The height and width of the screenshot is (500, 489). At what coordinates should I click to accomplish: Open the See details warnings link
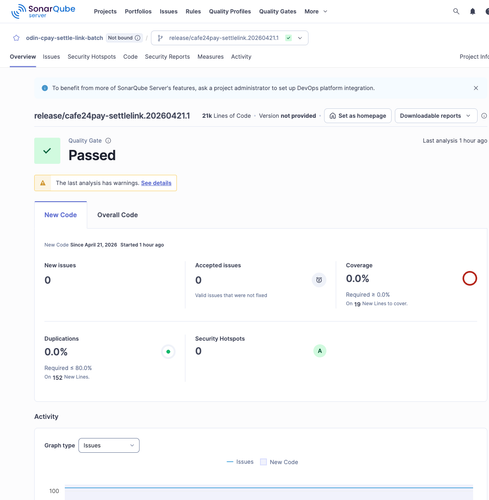click(156, 183)
